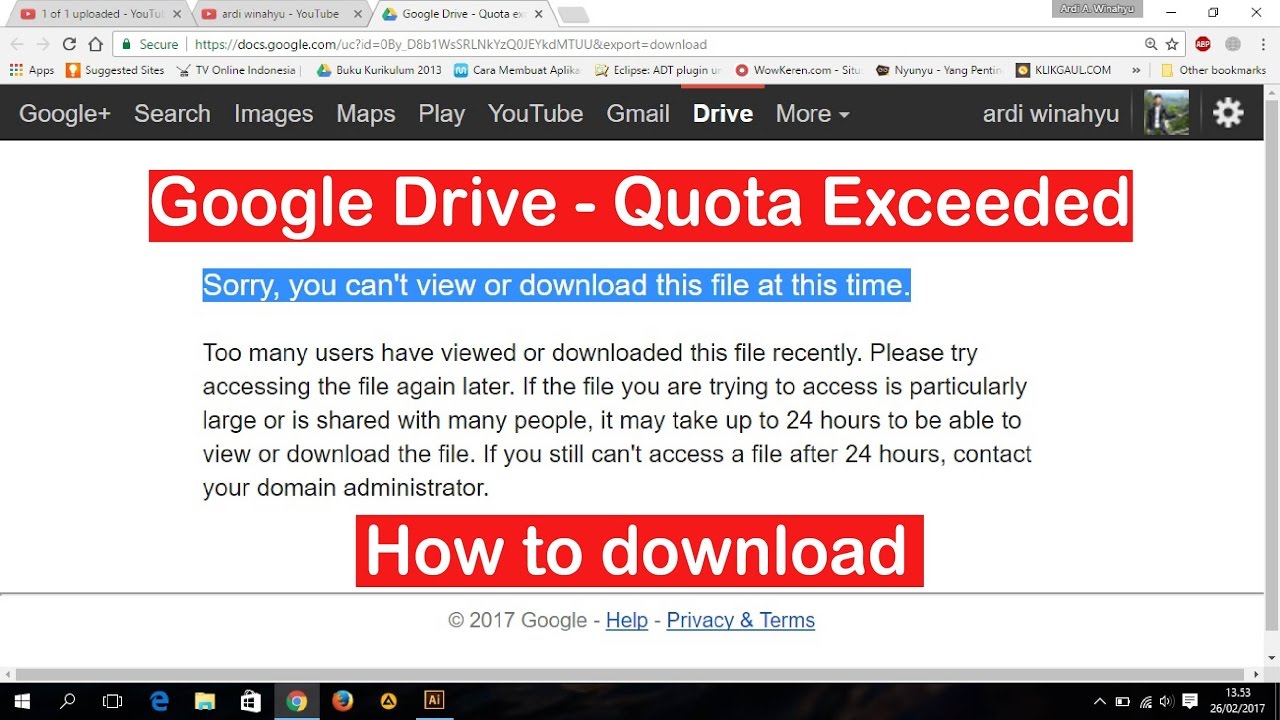Open the Adblock Plus extension icon
Viewport: 1280px width, 720px height.
tap(1203, 44)
